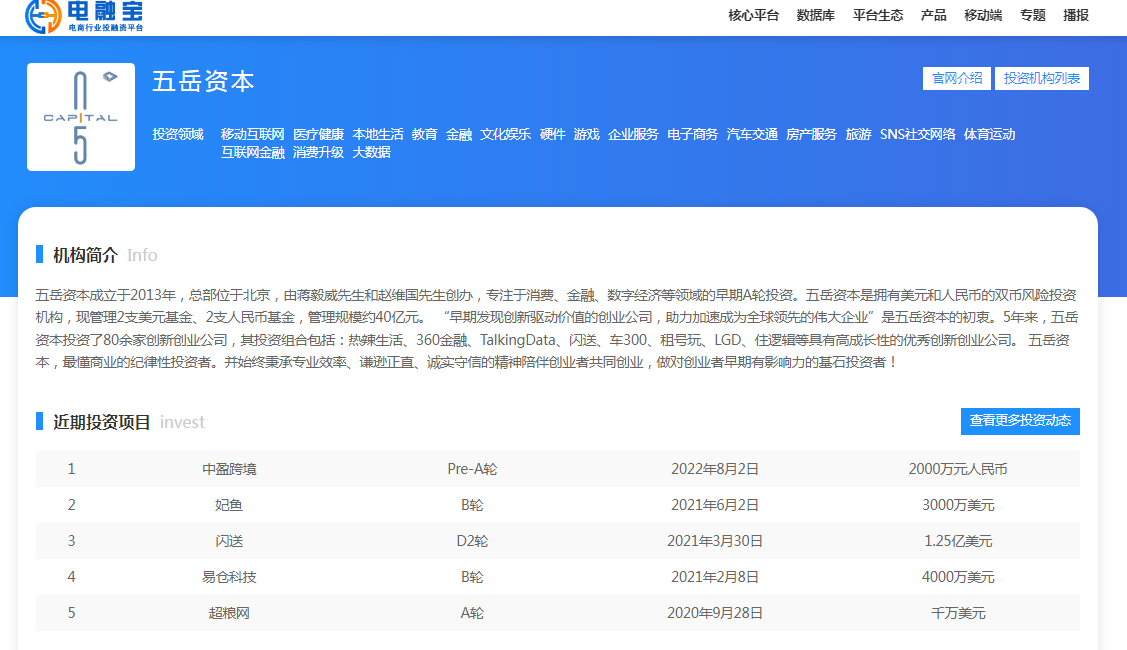Open the 闪送 project entry
Viewport: 1127px width, 650px height.
[x=229, y=541]
